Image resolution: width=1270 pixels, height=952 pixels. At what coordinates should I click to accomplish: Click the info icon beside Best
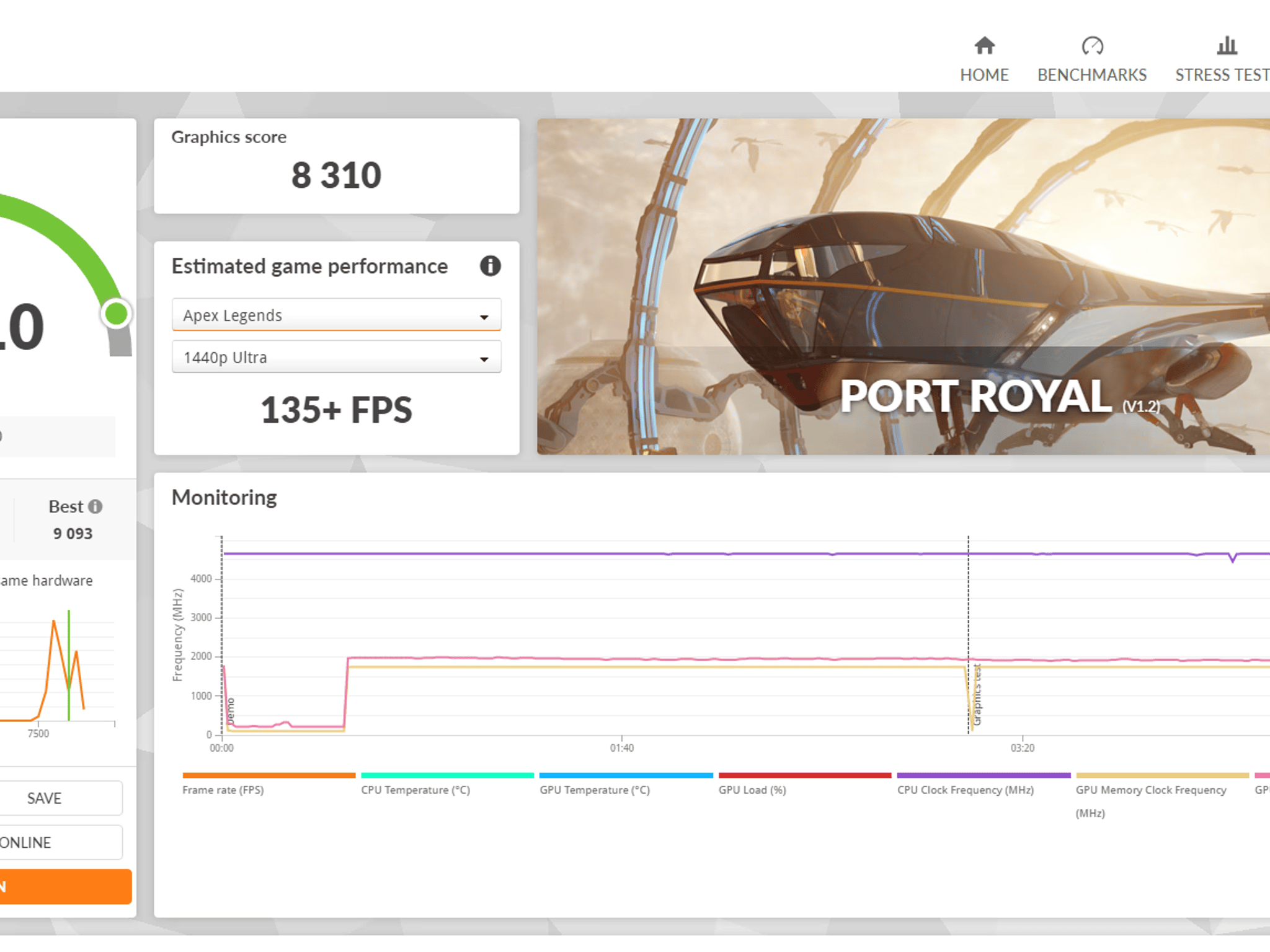[x=95, y=506]
